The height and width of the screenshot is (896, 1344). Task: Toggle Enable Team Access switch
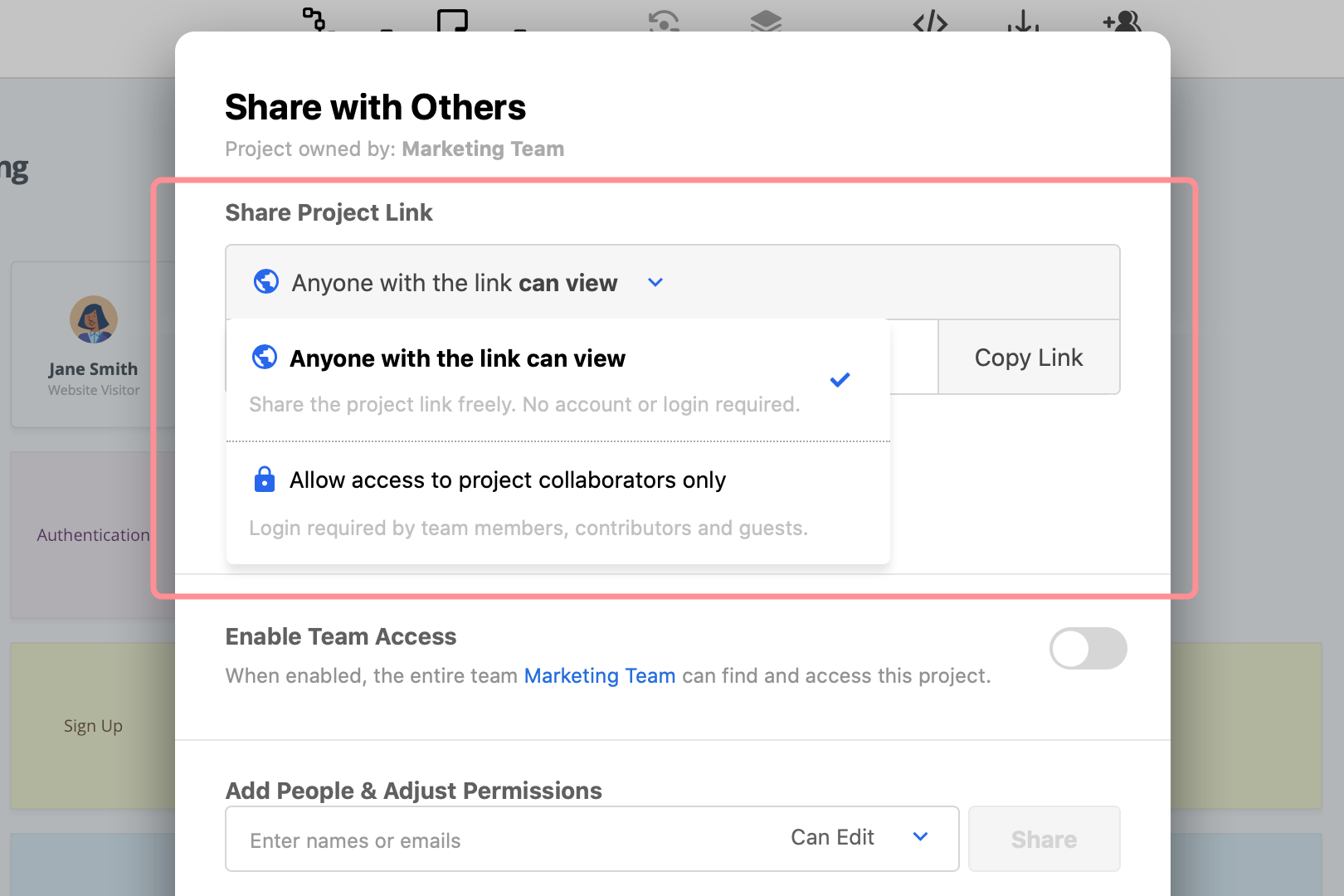(x=1088, y=649)
